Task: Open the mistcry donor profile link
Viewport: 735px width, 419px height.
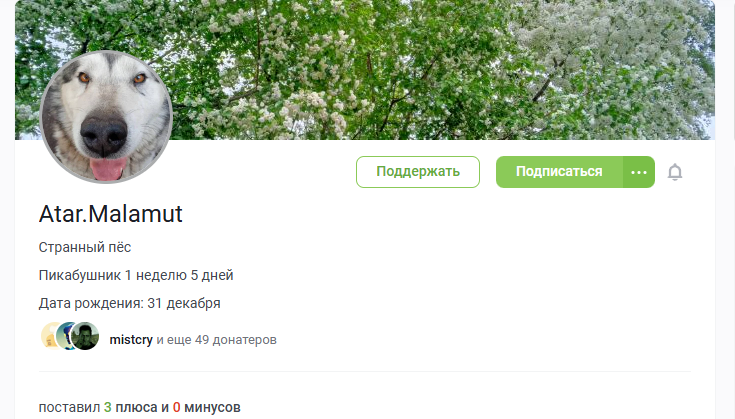Action: pos(131,339)
